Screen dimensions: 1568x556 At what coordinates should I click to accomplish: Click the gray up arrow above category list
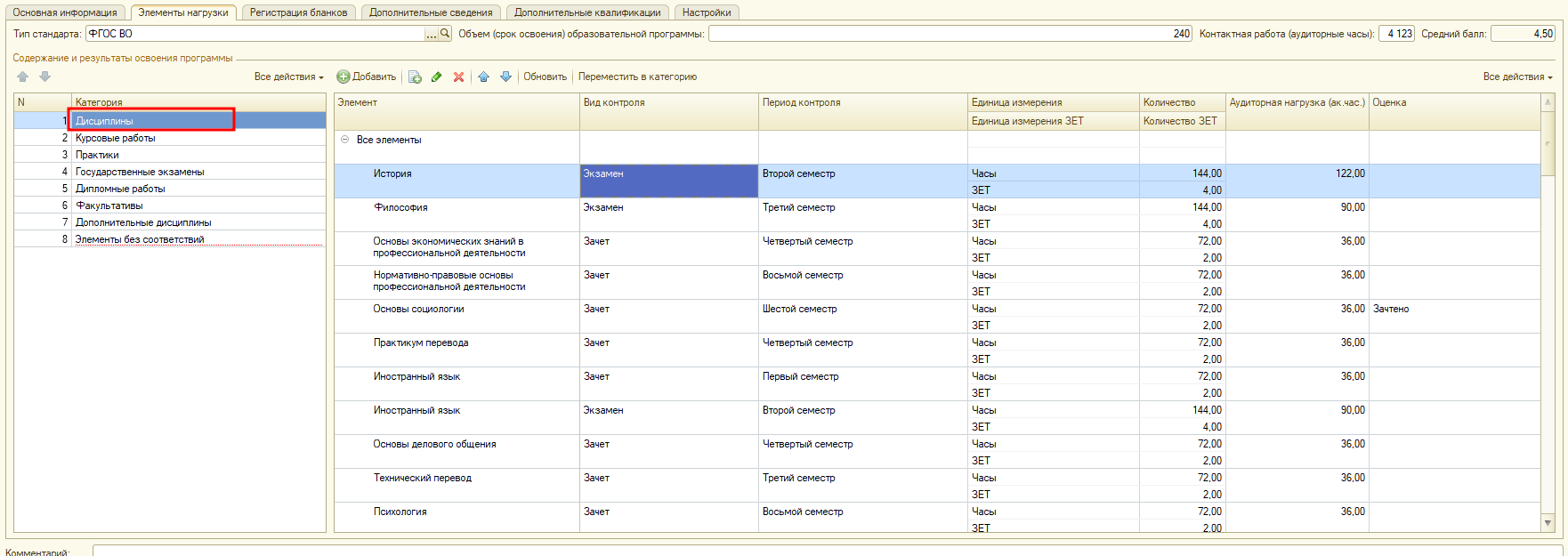(x=23, y=77)
